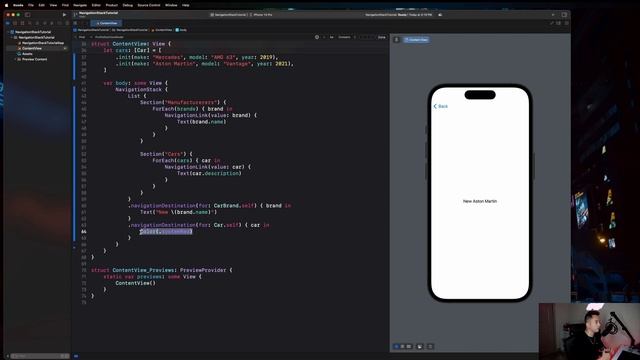This screenshot has width=640, height=360.
Task: Open the File menu
Action: 31,5
